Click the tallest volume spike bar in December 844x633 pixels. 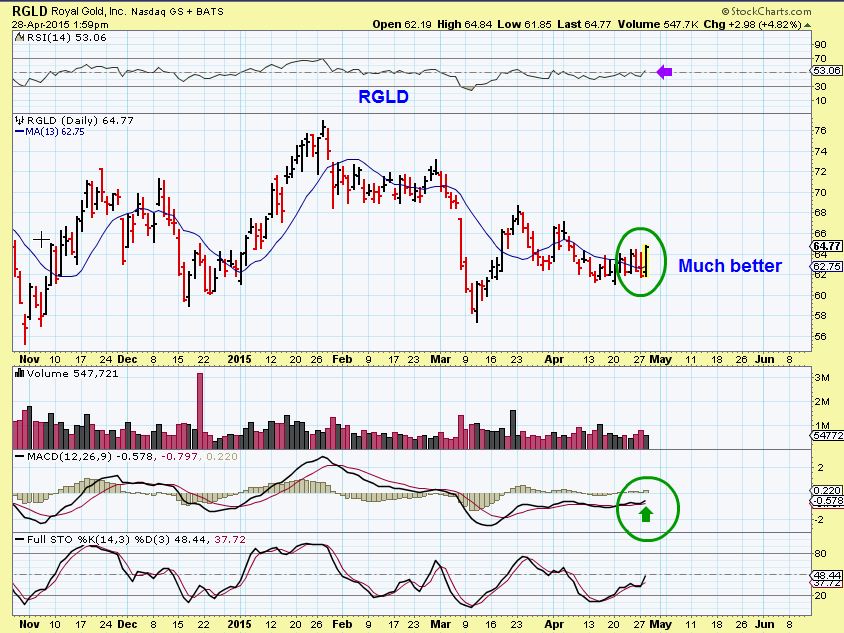click(x=200, y=411)
